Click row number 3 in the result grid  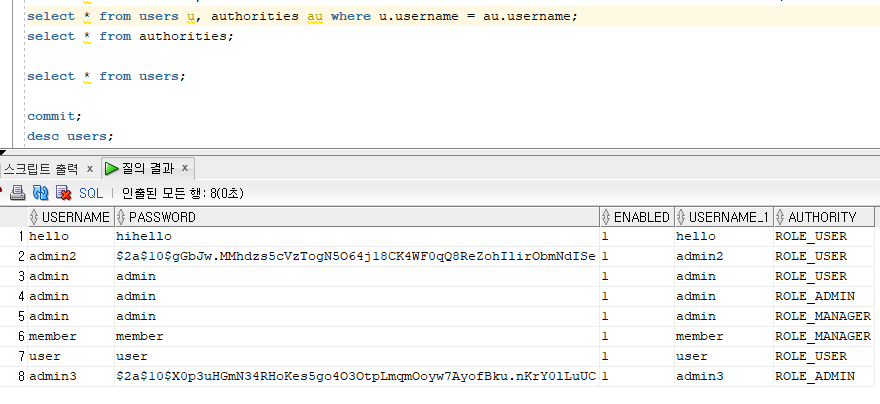(21, 276)
